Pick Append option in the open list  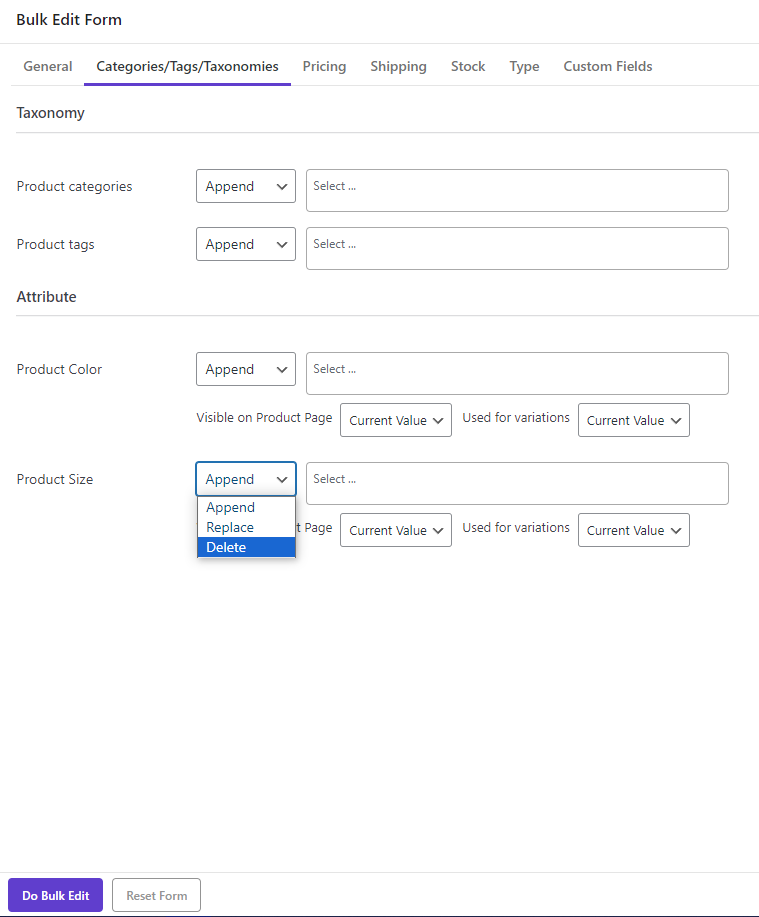[x=246, y=508]
